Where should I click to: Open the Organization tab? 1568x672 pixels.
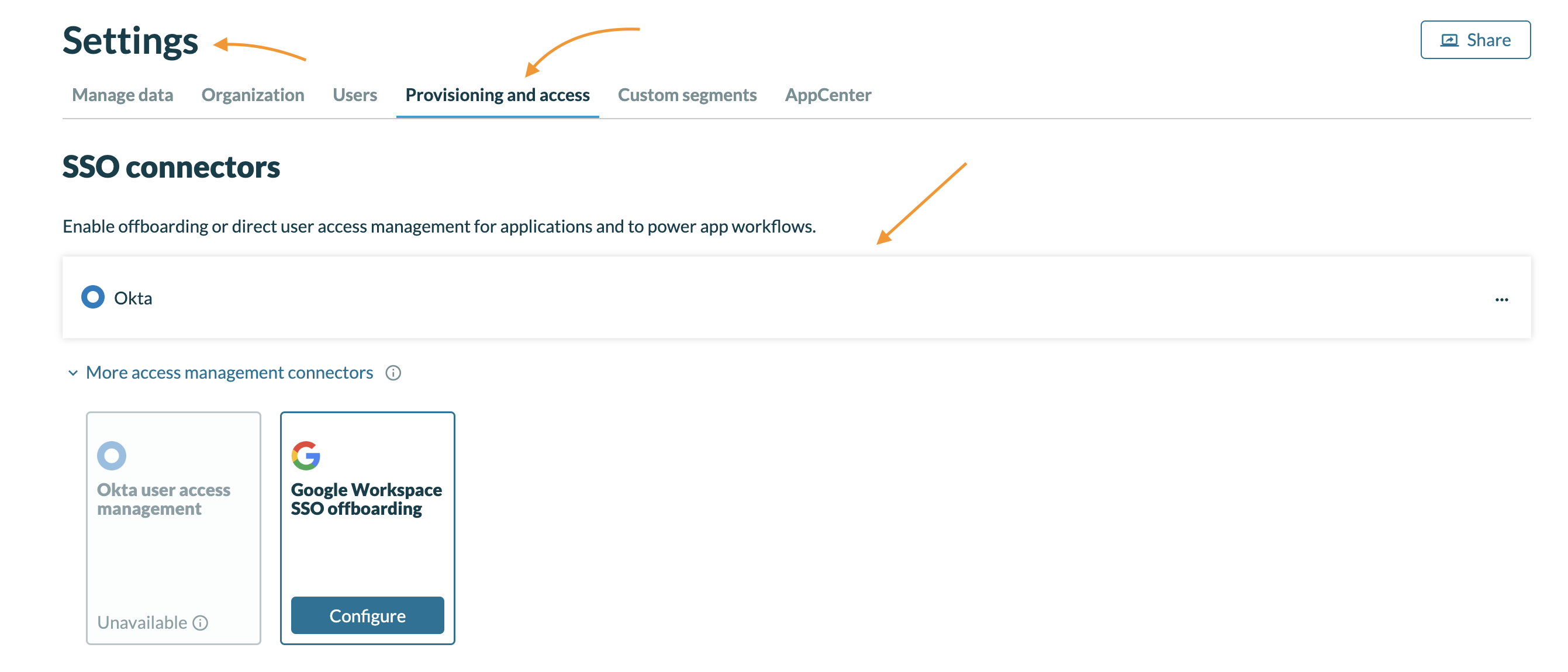click(253, 95)
